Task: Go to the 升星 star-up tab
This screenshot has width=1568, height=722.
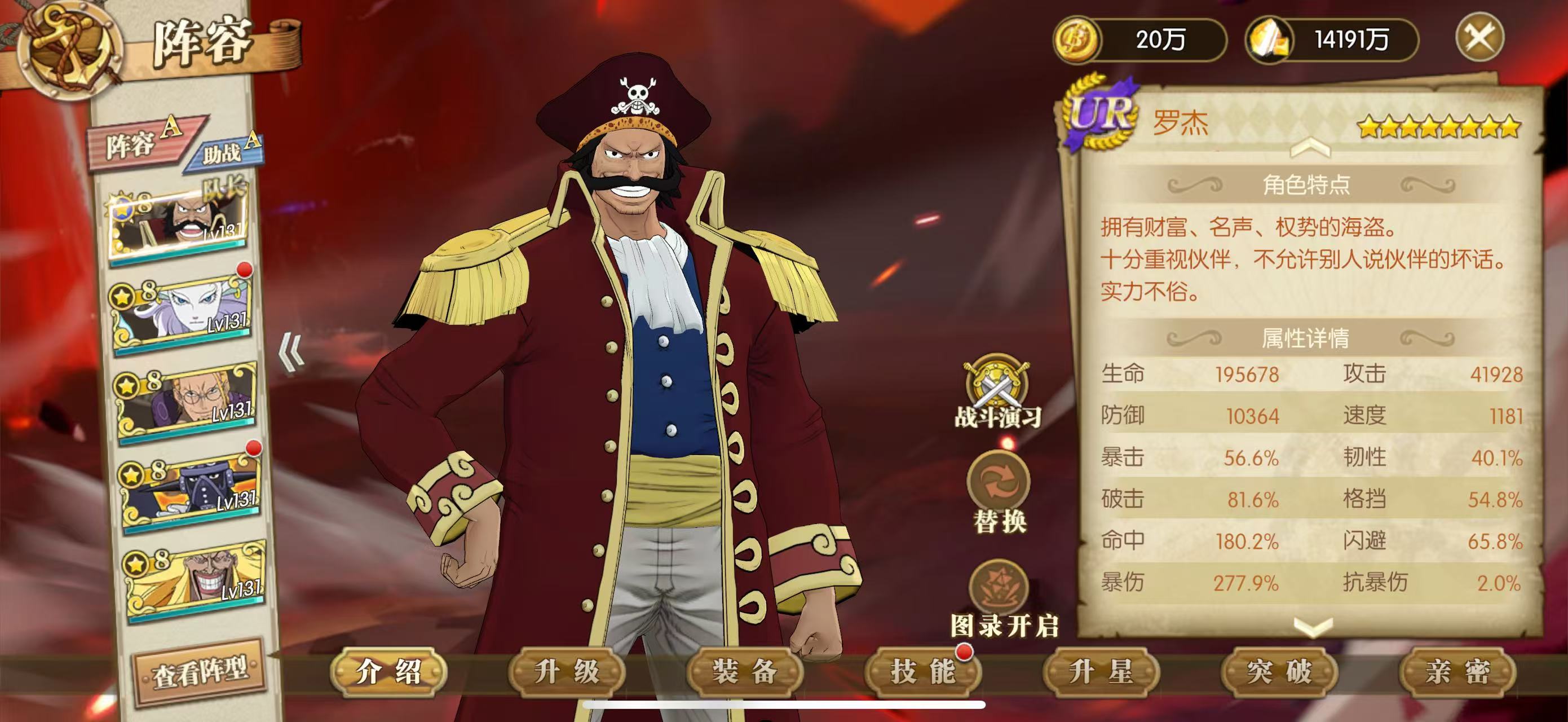Action: [1101, 672]
